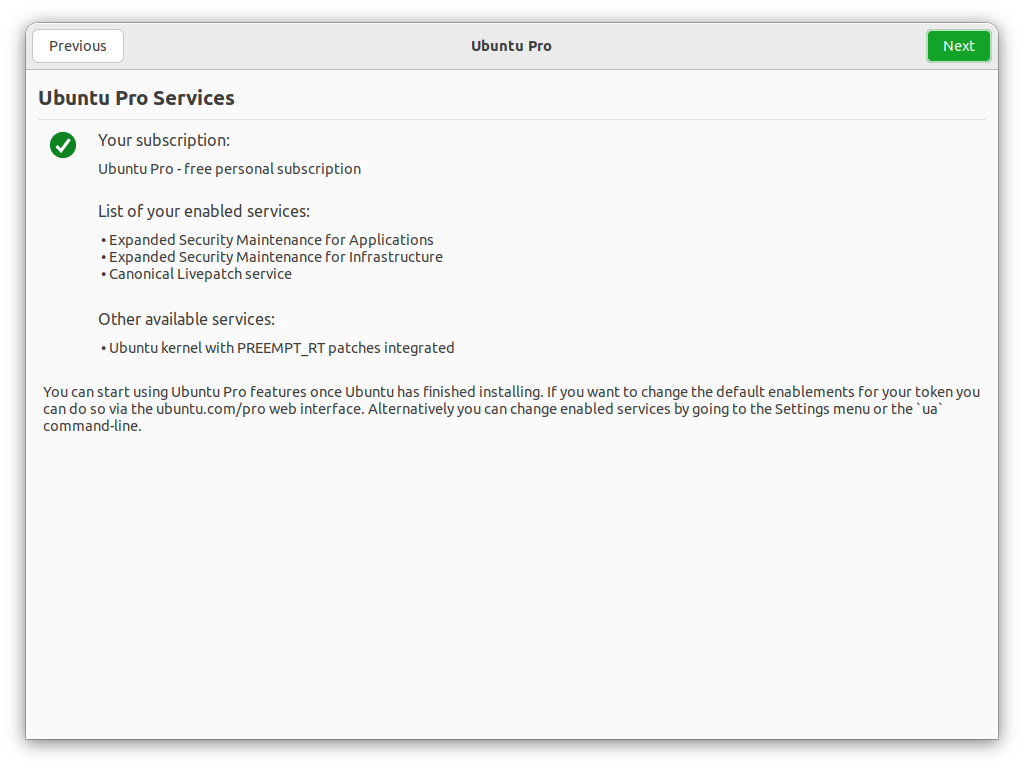Image resolution: width=1024 pixels, height=768 pixels.
Task: Select the 'Ubuntu Pro Services' heading
Action: [x=136, y=98]
